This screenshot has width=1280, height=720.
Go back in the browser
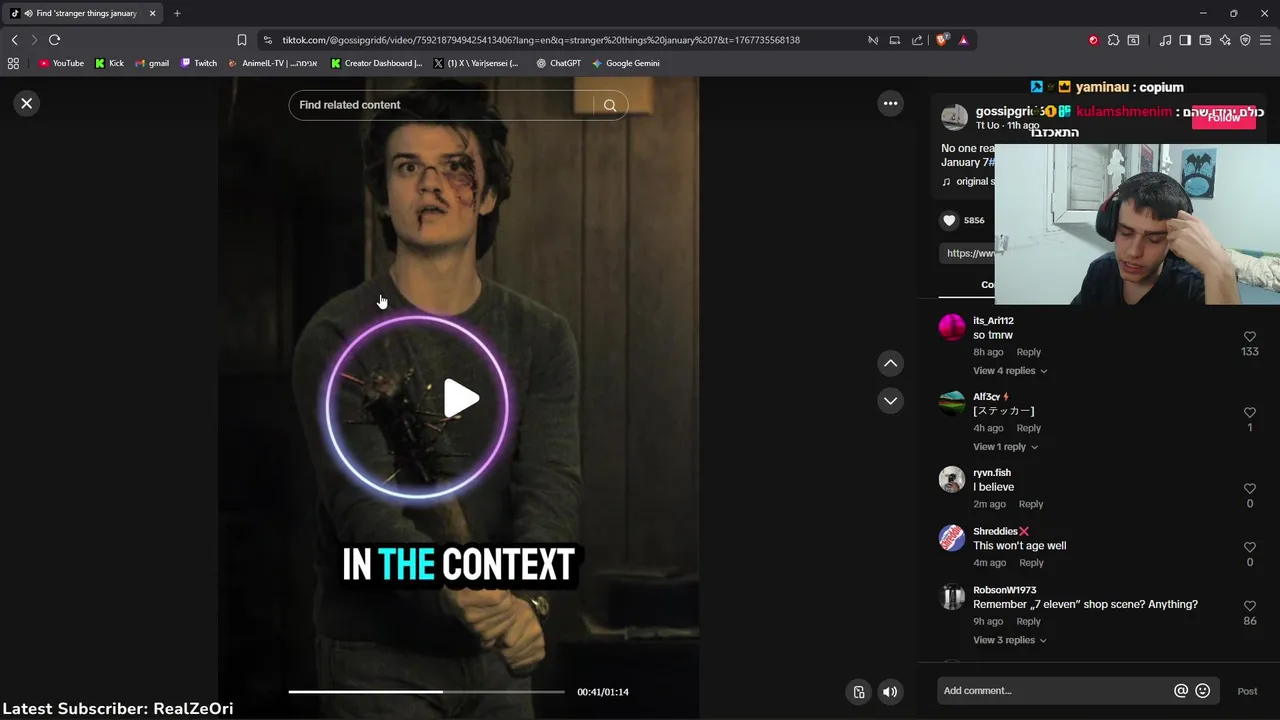click(14, 40)
